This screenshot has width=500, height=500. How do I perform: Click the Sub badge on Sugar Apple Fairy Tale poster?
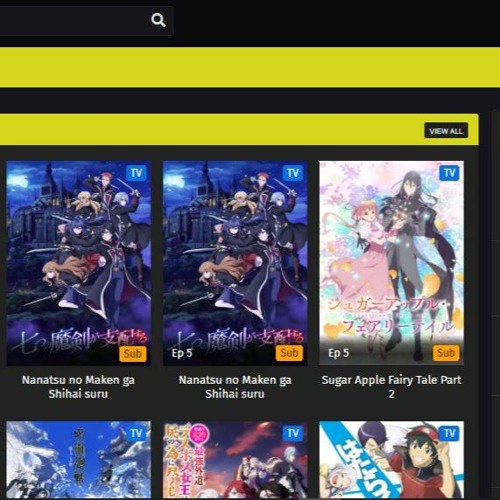[x=446, y=353]
